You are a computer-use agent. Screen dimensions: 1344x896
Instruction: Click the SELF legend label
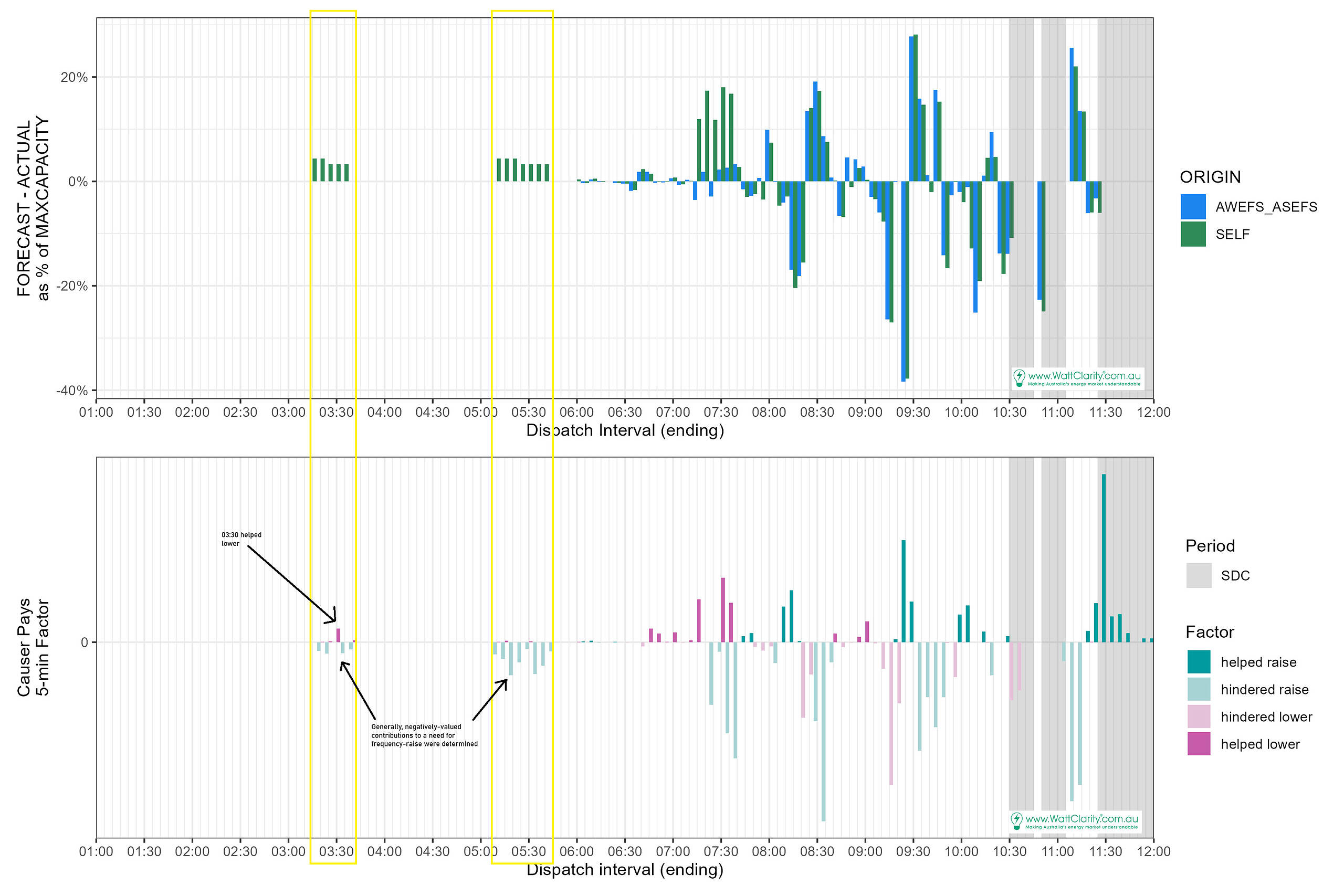coord(1233,234)
